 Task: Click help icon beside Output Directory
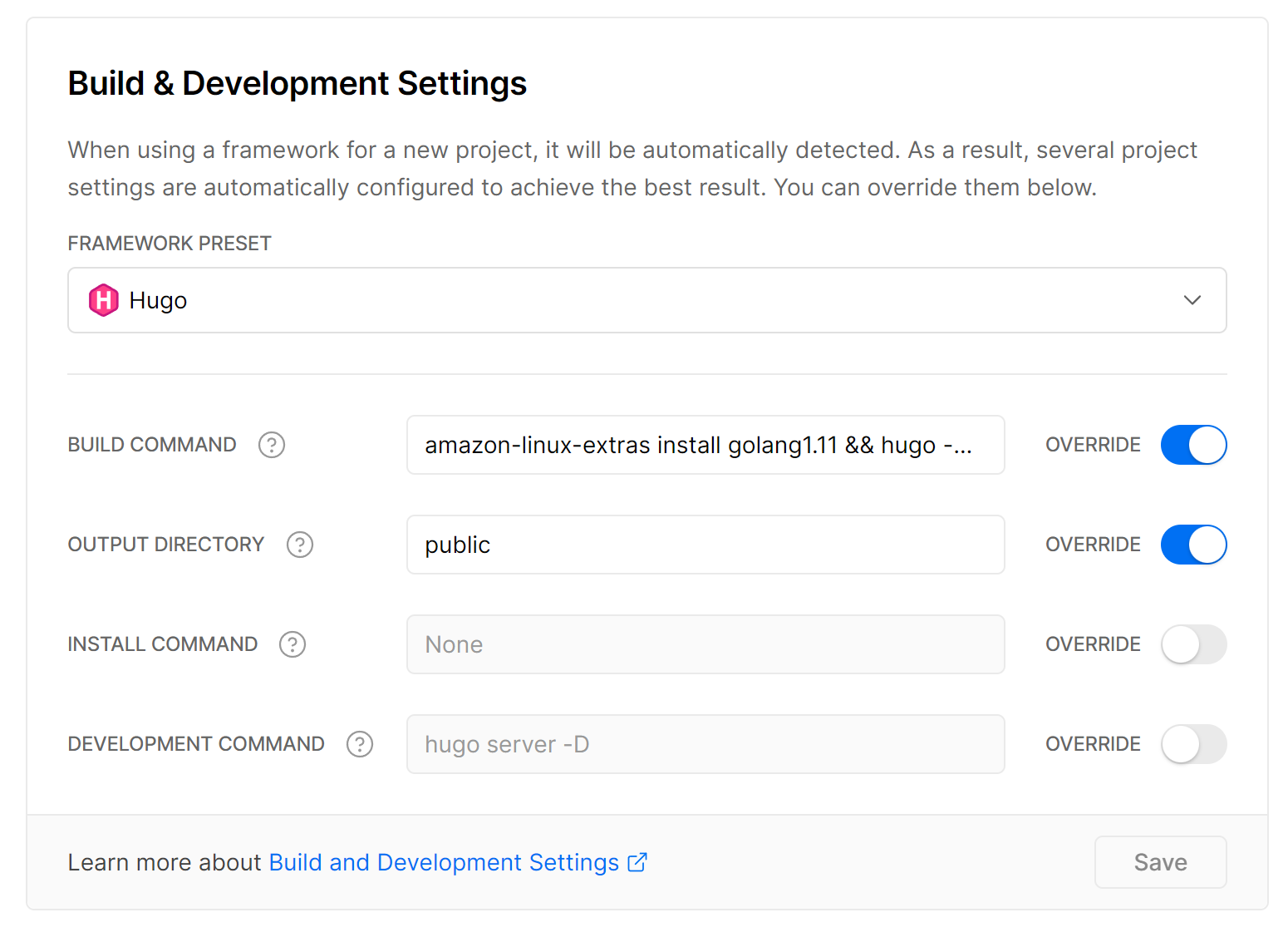point(300,545)
